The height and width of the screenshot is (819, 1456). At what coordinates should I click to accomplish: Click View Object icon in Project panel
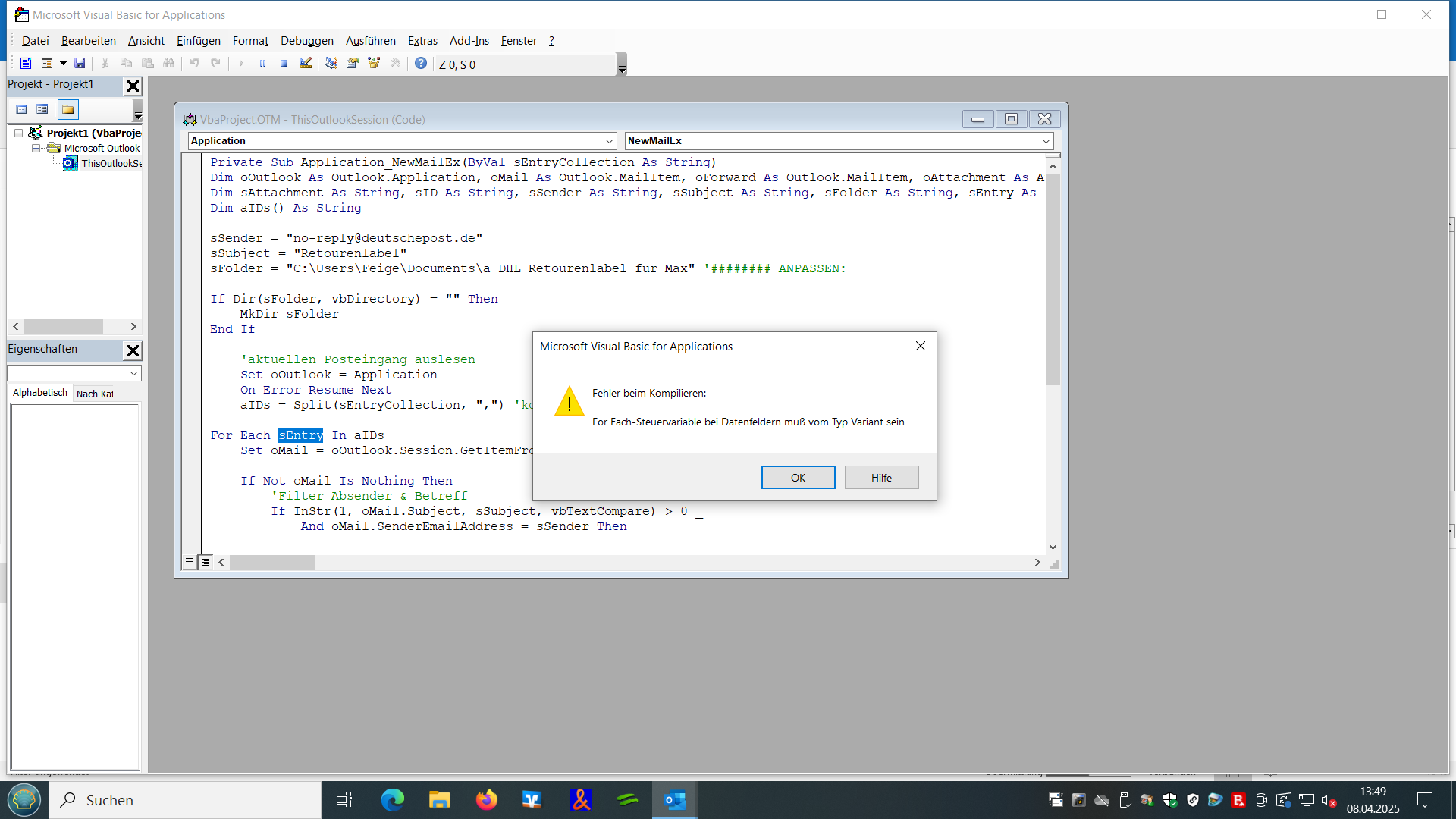point(42,110)
